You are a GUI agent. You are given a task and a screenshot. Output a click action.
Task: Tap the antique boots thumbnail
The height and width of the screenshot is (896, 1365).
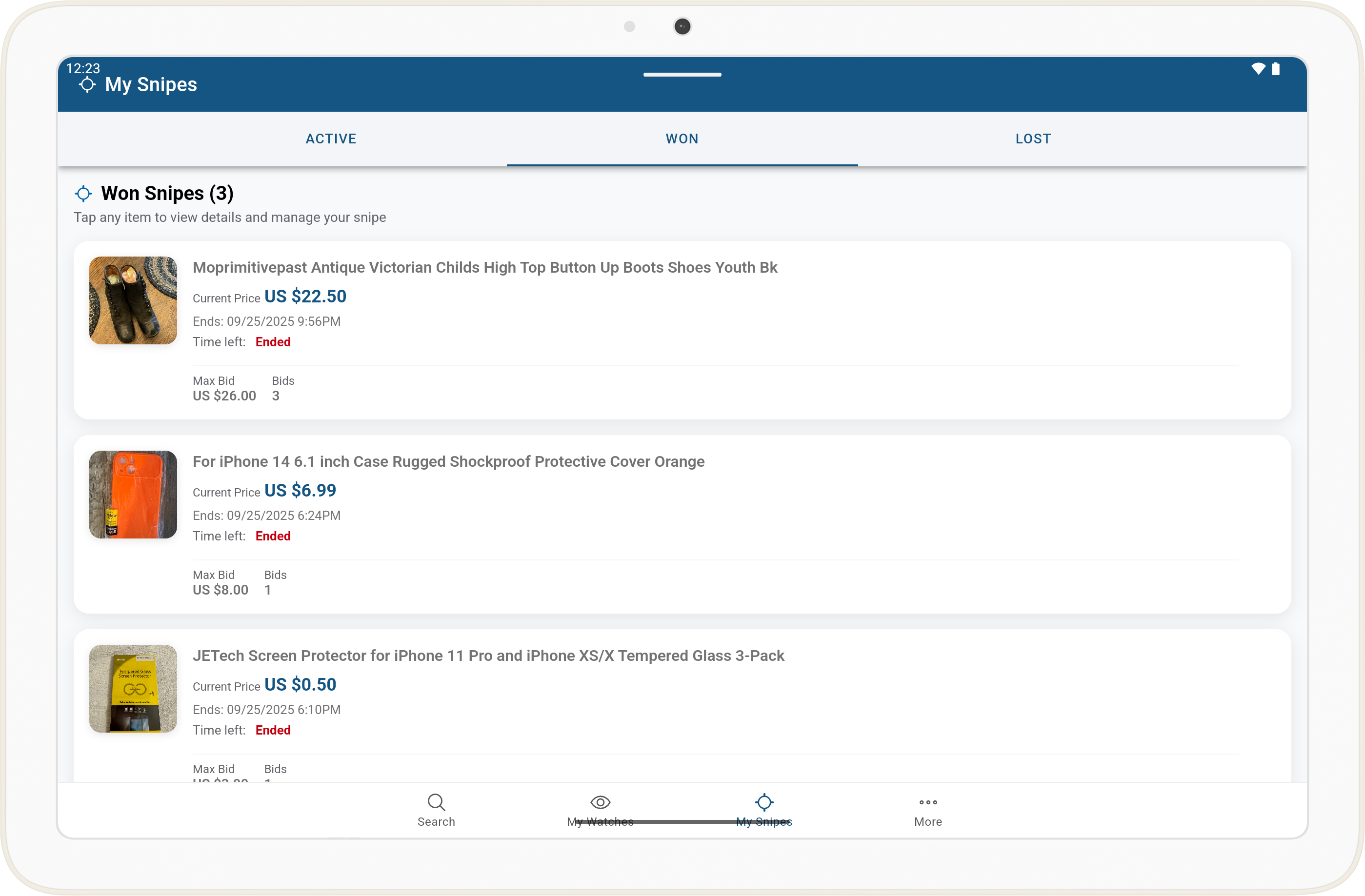pos(133,300)
